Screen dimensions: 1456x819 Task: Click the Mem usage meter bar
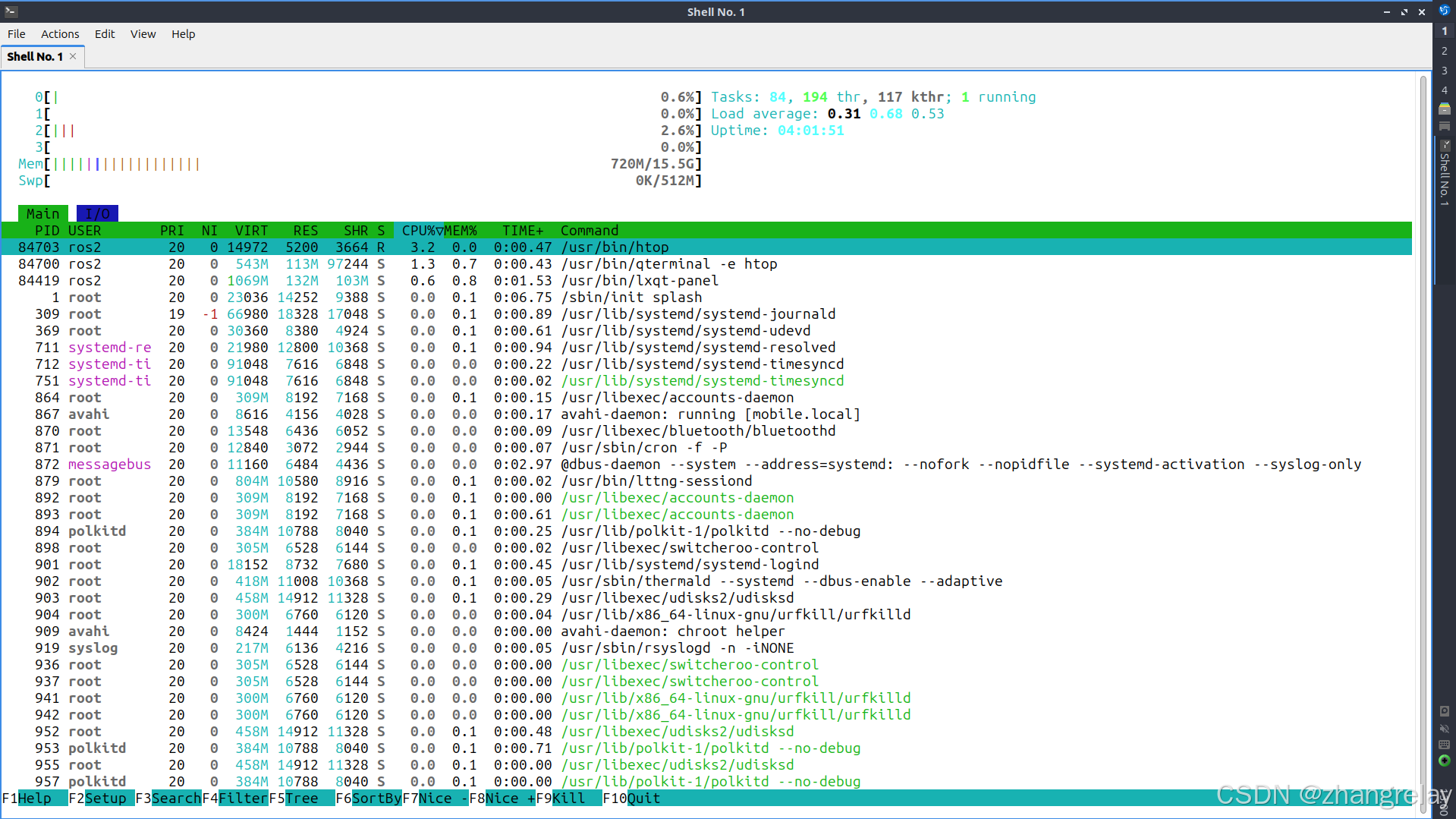pyautogui.click(x=360, y=164)
